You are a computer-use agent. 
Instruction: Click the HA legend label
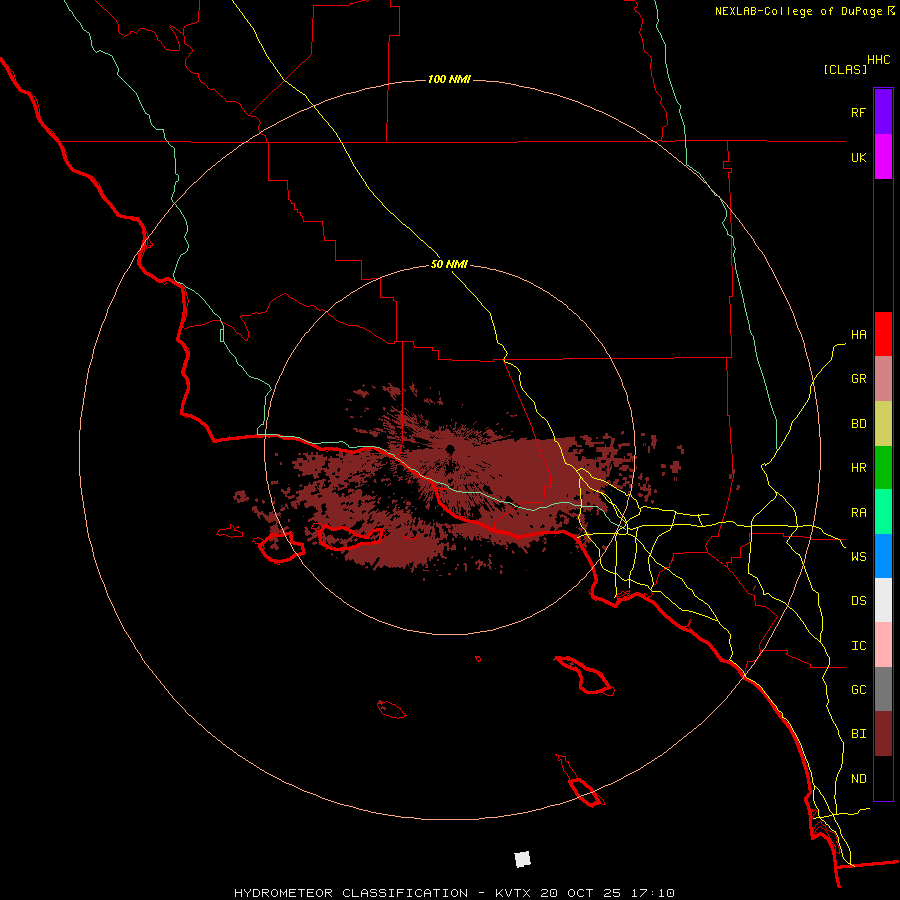tap(858, 335)
